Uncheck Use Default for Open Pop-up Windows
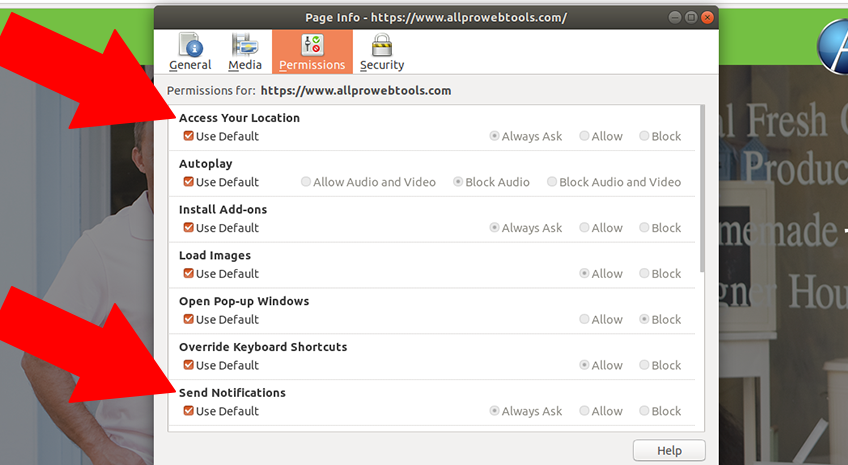 [x=188, y=320]
